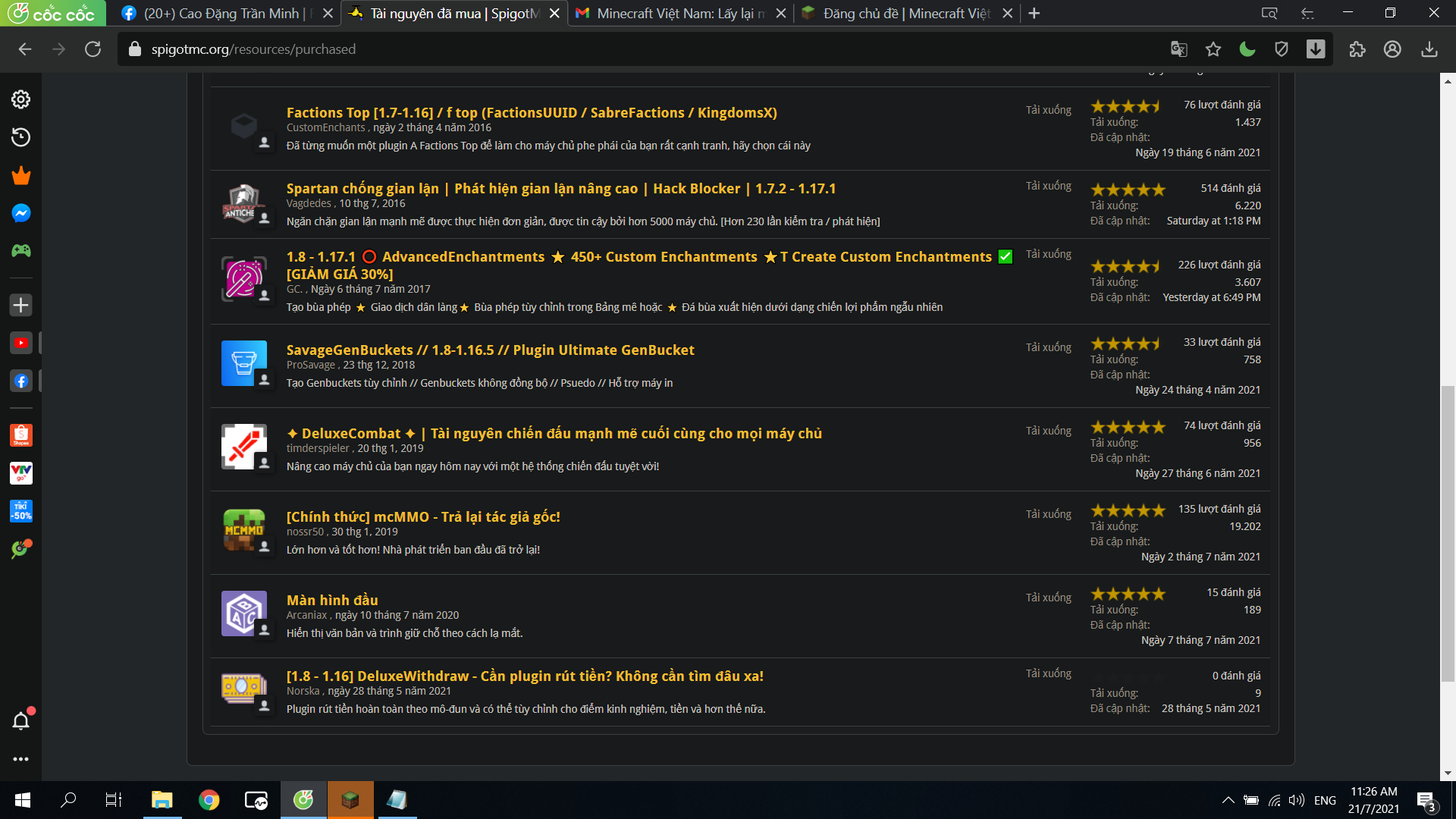Screen dimensions: 1456x819
Task: Open YouTube shortcut in sidebar
Action: (x=21, y=343)
